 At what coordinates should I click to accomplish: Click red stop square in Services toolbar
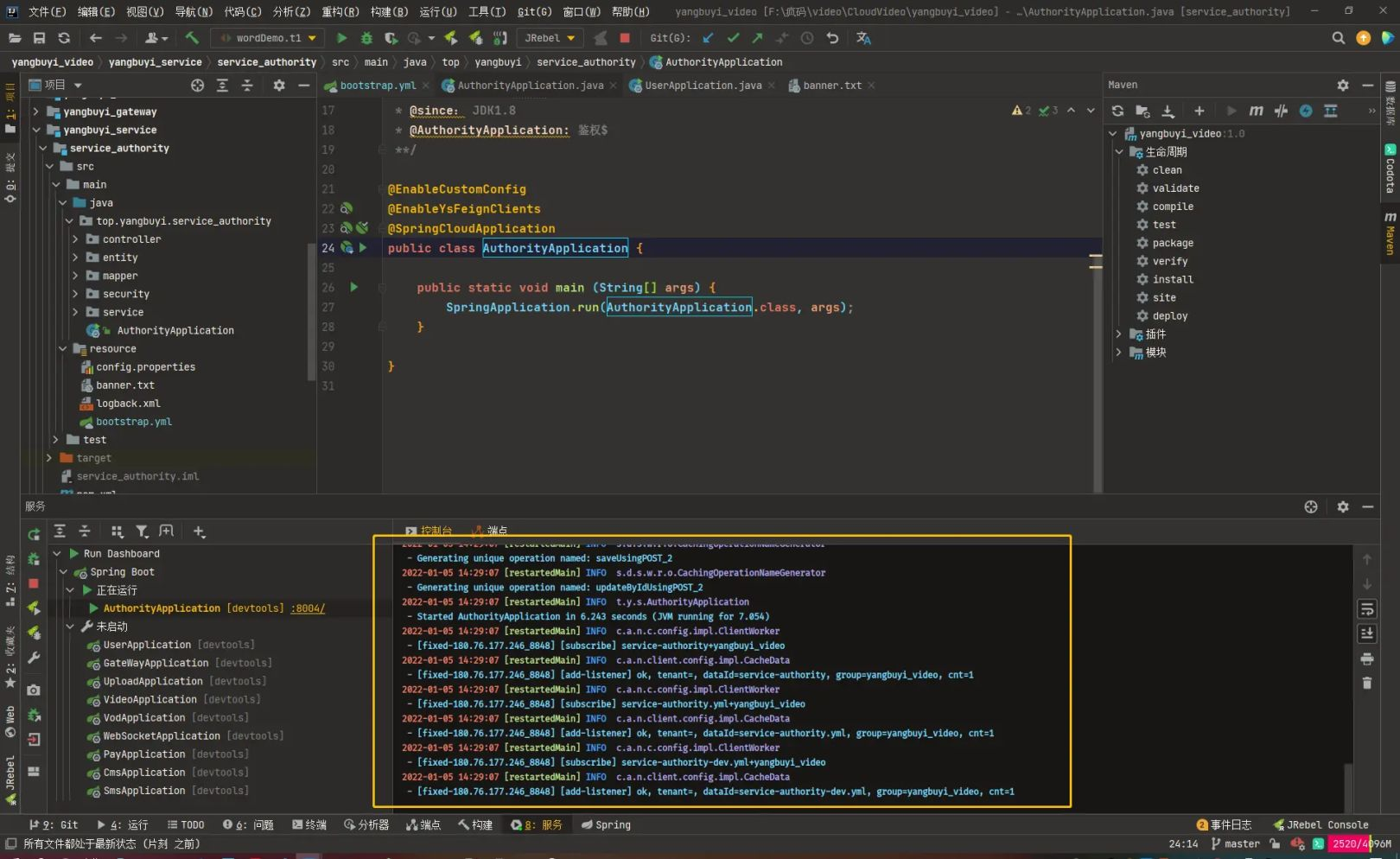34,583
